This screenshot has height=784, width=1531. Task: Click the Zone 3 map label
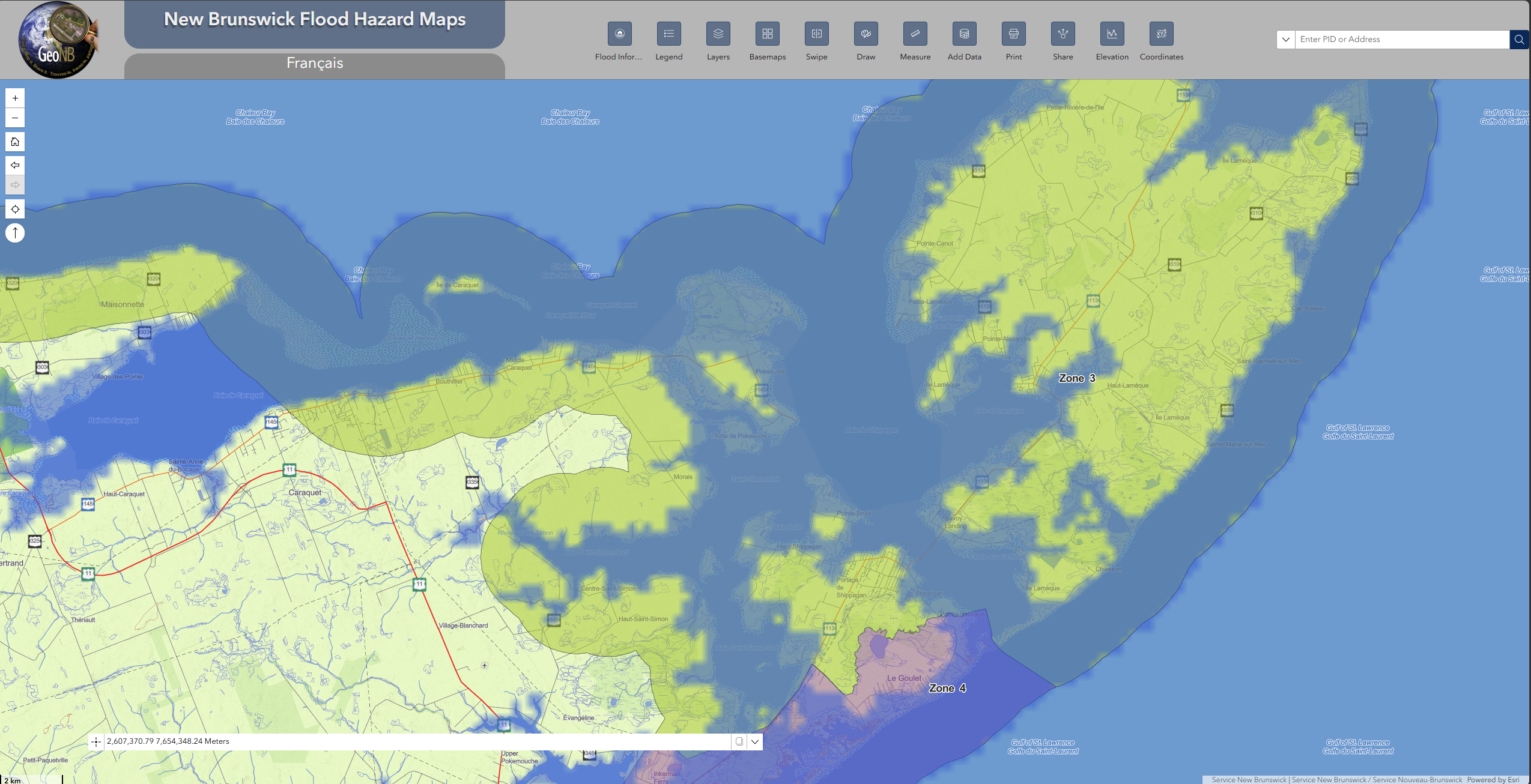point(1076,378)
